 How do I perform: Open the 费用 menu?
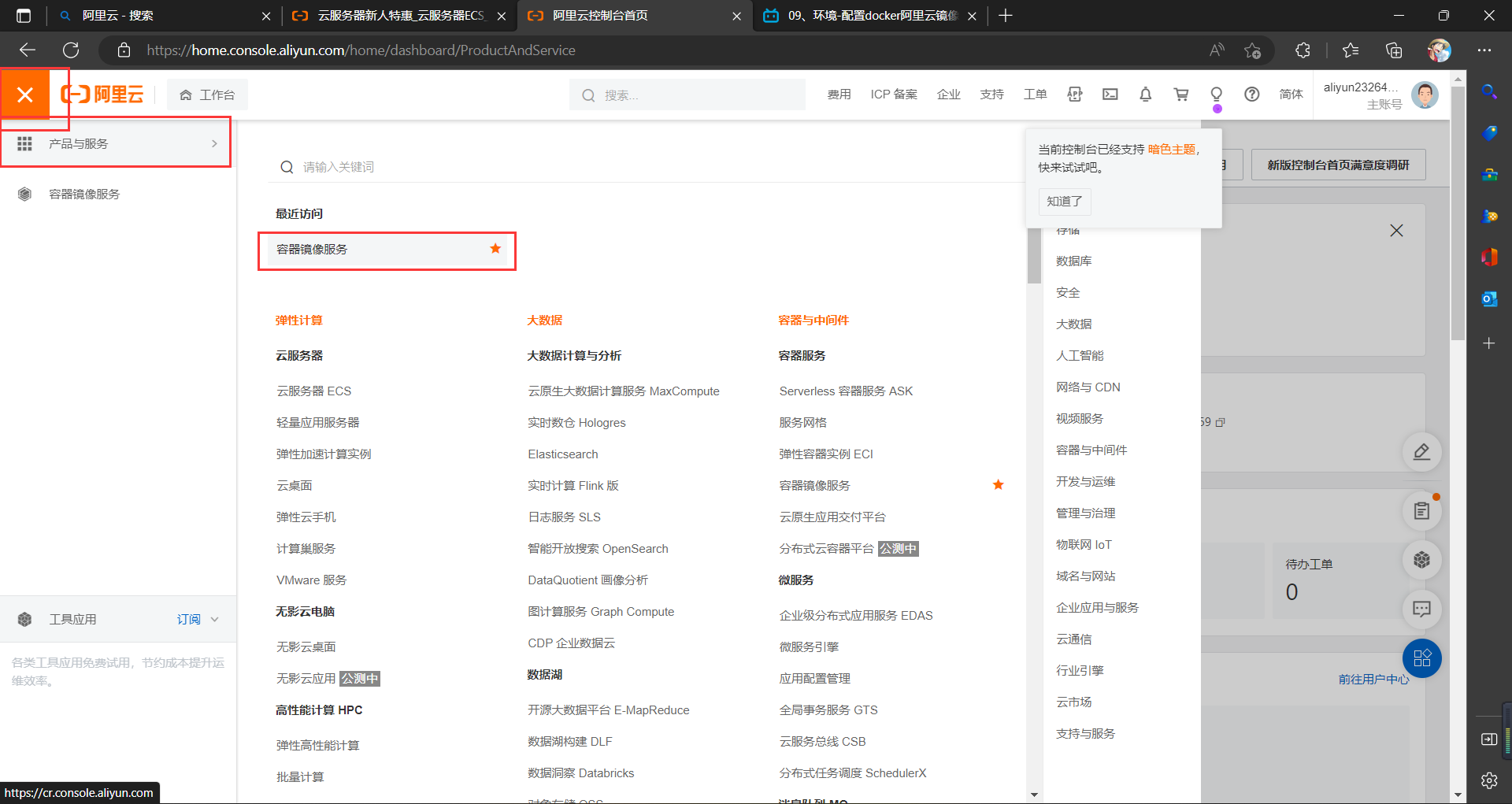point(839,94)
